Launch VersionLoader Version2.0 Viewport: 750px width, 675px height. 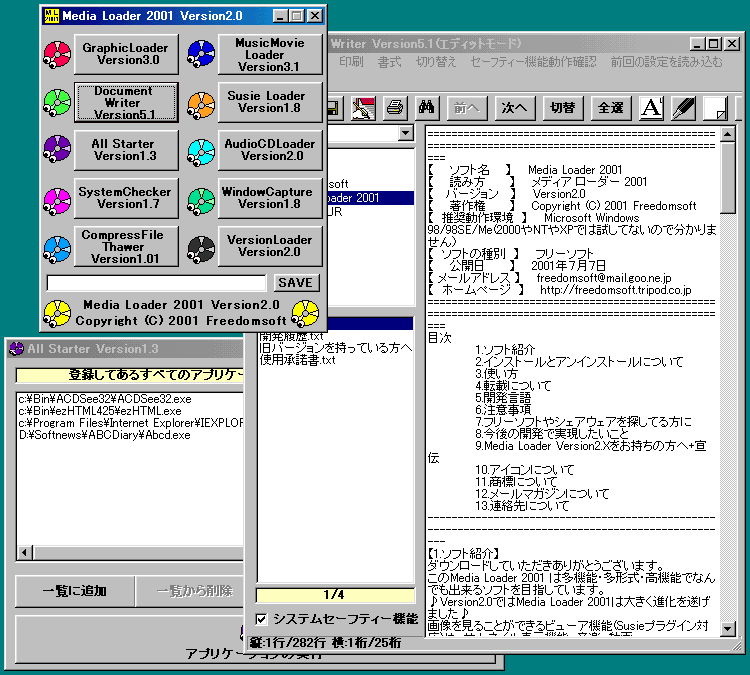click(270, 246)
